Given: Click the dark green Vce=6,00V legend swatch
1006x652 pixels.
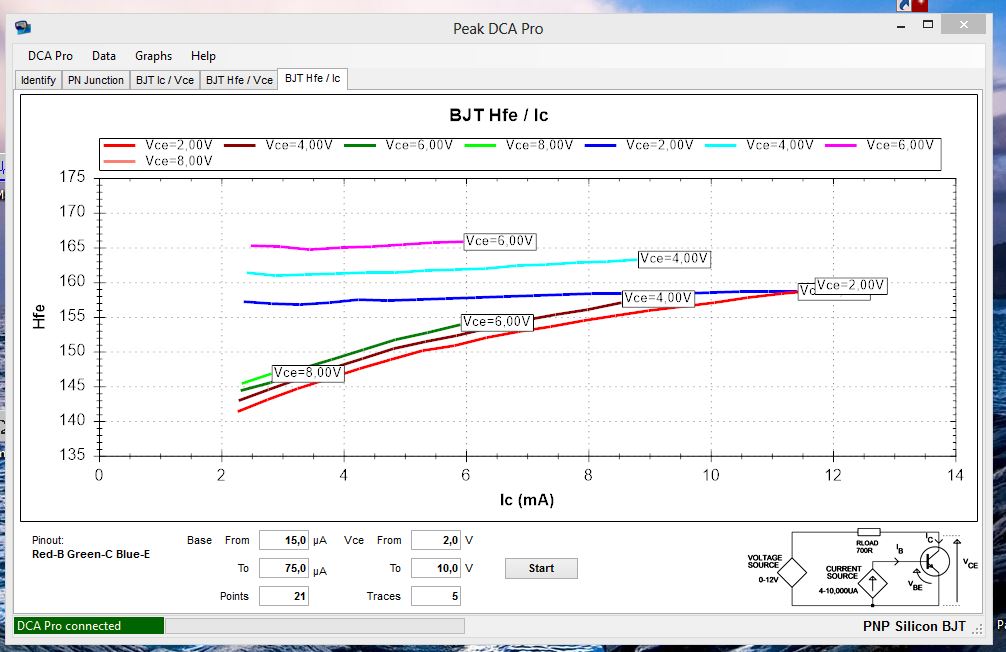Looking at the screenshot, I should point(360,146).
